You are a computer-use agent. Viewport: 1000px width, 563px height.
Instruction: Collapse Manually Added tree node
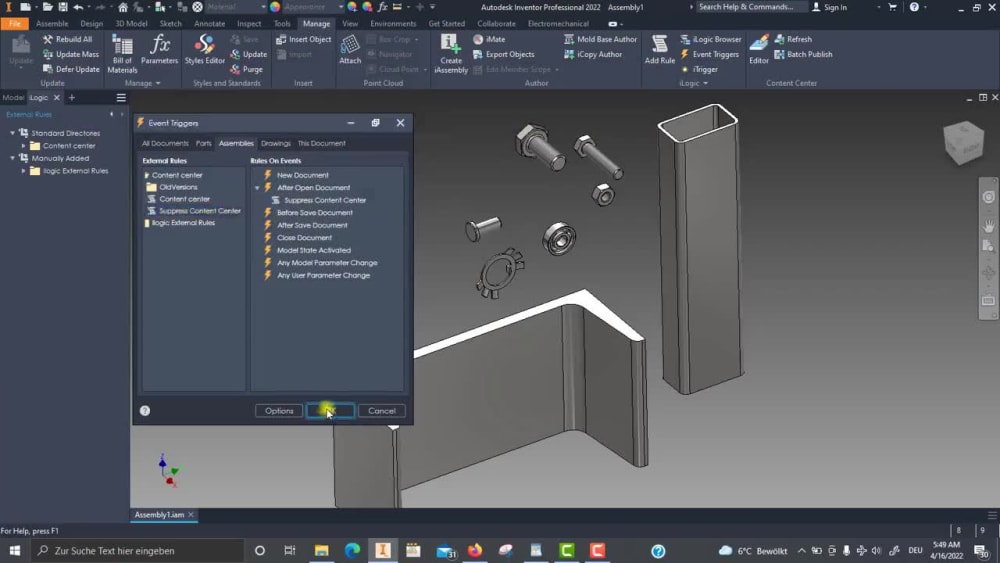point(12,158)
